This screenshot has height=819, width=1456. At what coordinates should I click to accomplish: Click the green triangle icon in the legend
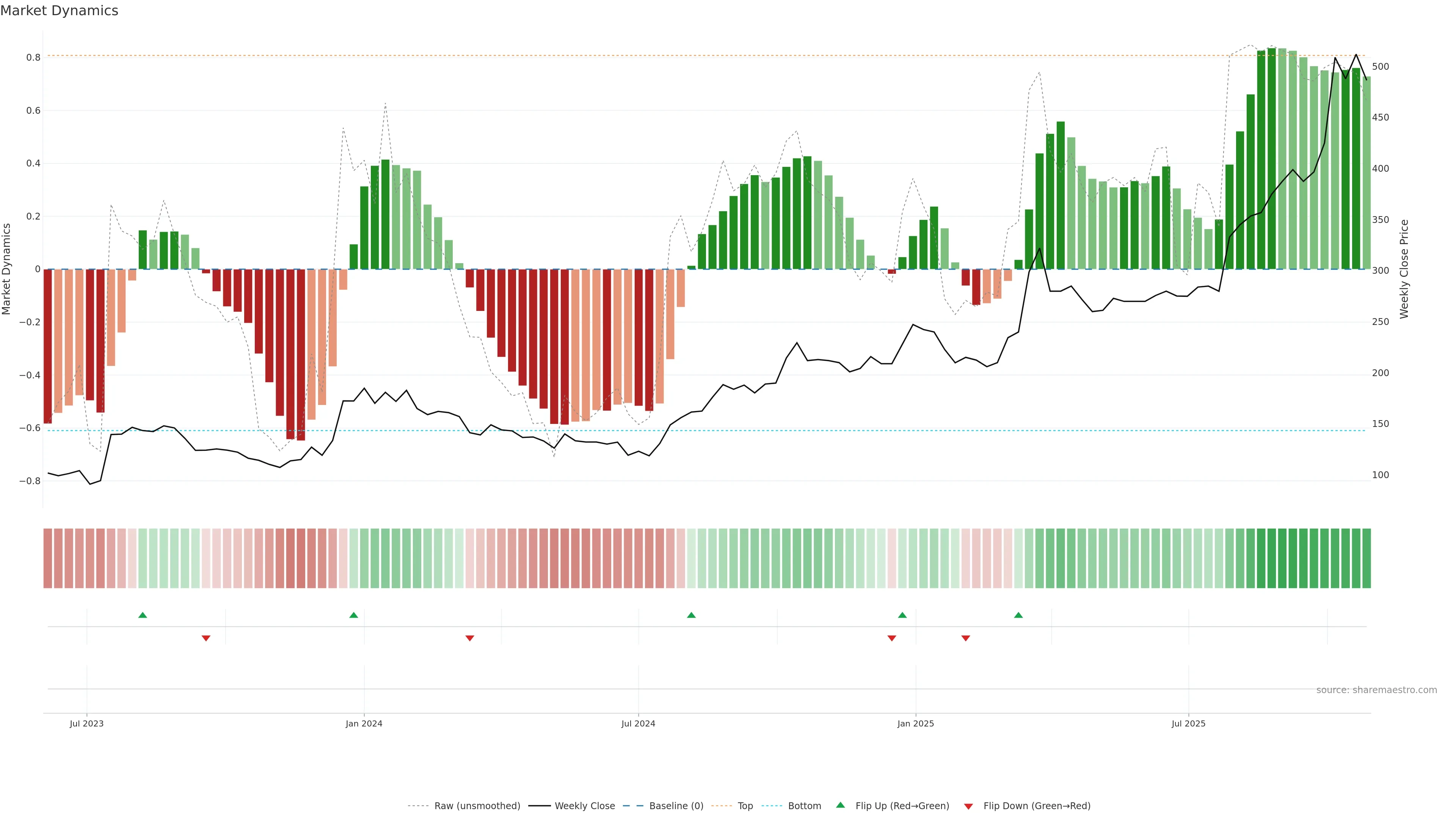(841, 805)
